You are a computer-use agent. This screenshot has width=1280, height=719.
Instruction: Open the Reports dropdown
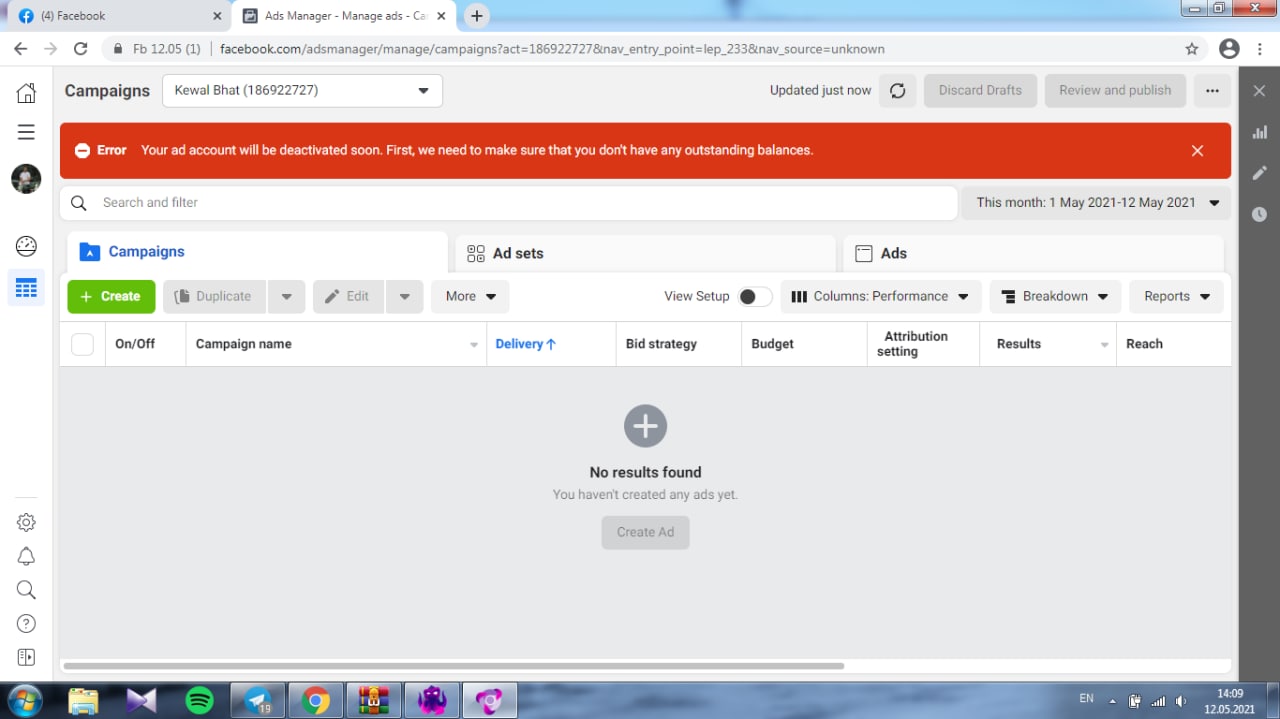[x=1177, y=297]
